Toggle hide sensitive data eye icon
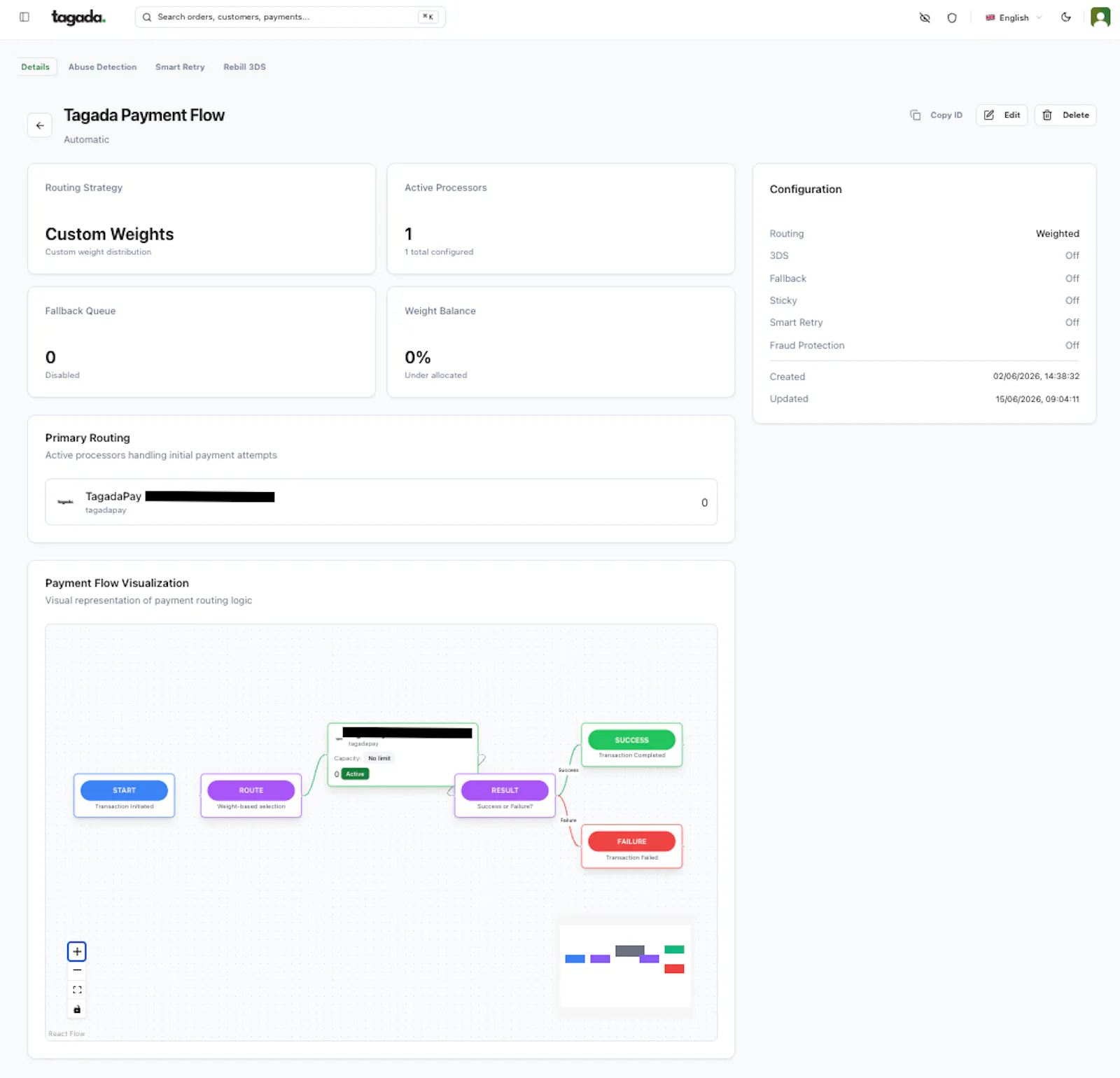This screenshot has height=1078, width=1120. coord(925,17)
